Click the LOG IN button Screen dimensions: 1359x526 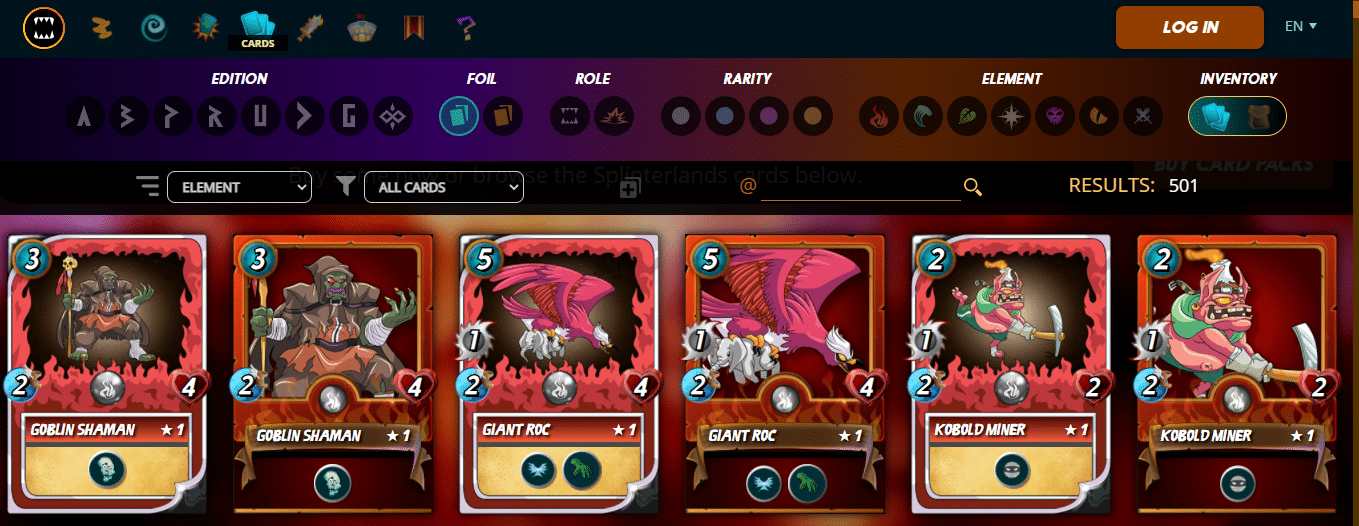point(1190,27)
